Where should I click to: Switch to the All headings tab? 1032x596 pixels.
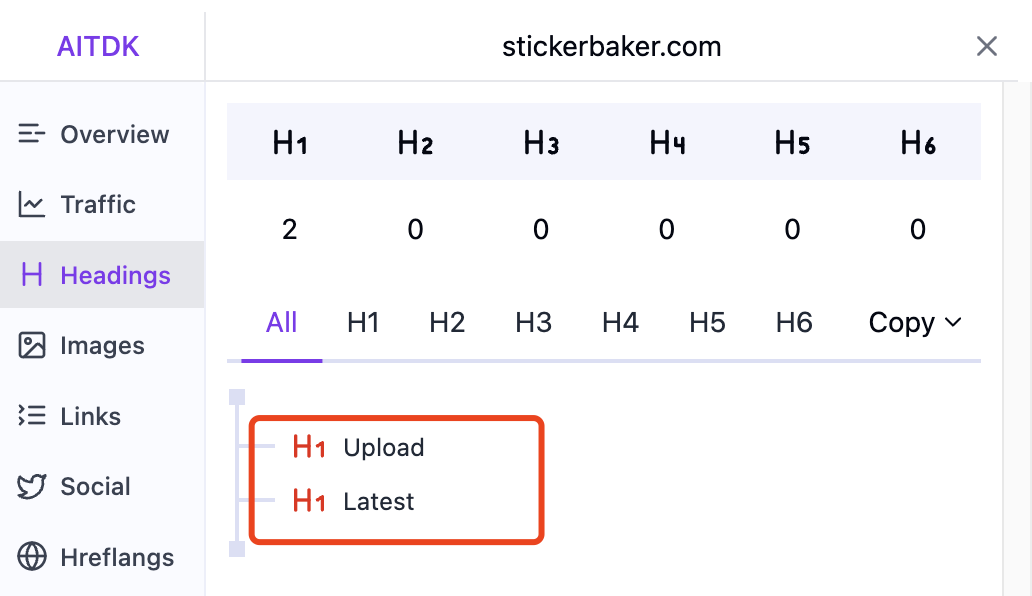click(282, 323)
